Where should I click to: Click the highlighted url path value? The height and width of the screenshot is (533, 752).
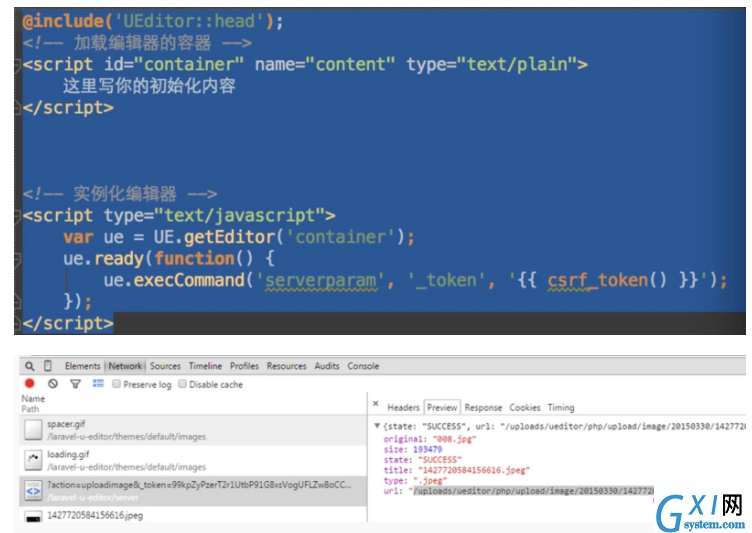533,491
